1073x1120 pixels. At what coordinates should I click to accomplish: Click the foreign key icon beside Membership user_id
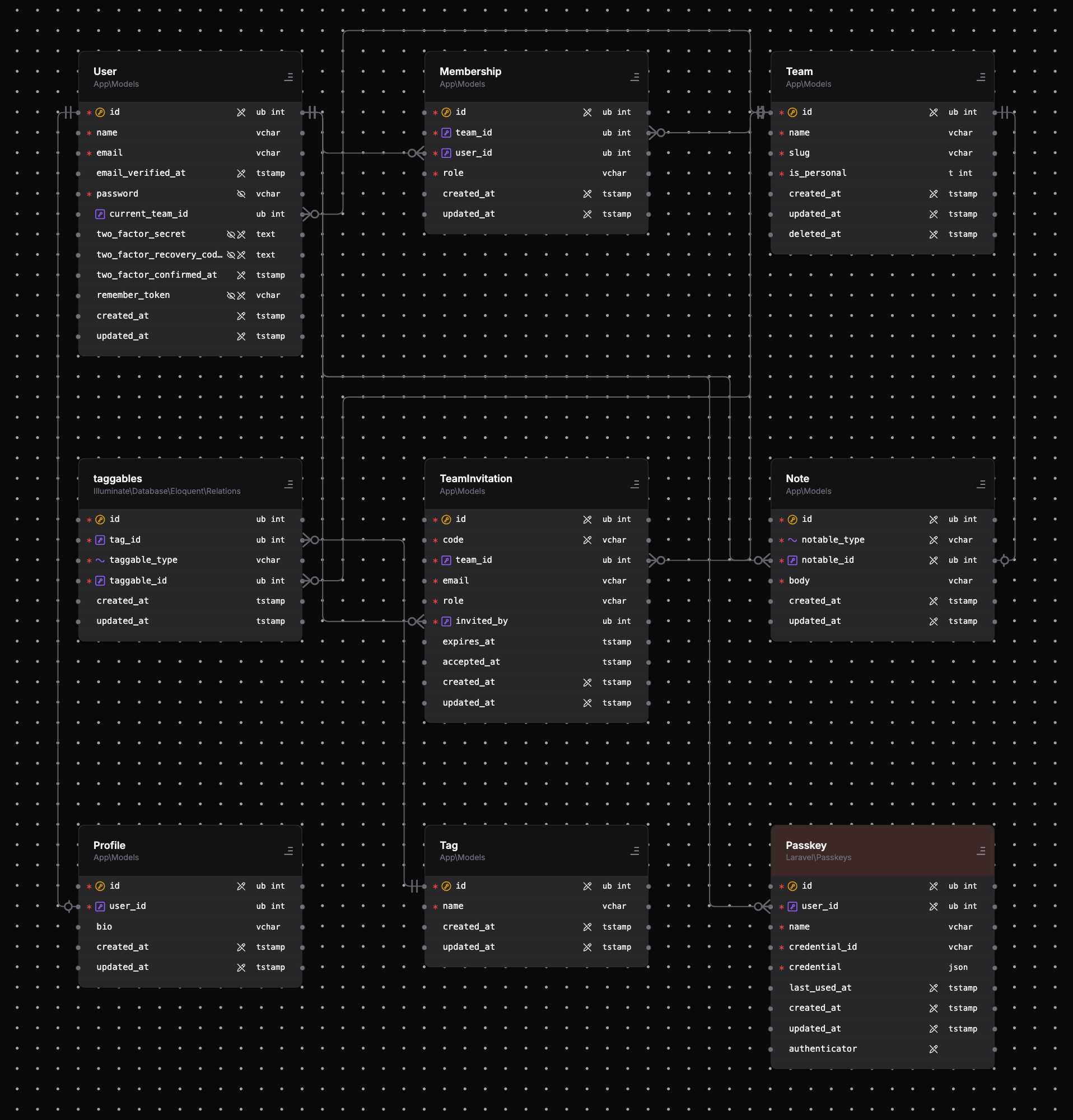pos(446,153)
